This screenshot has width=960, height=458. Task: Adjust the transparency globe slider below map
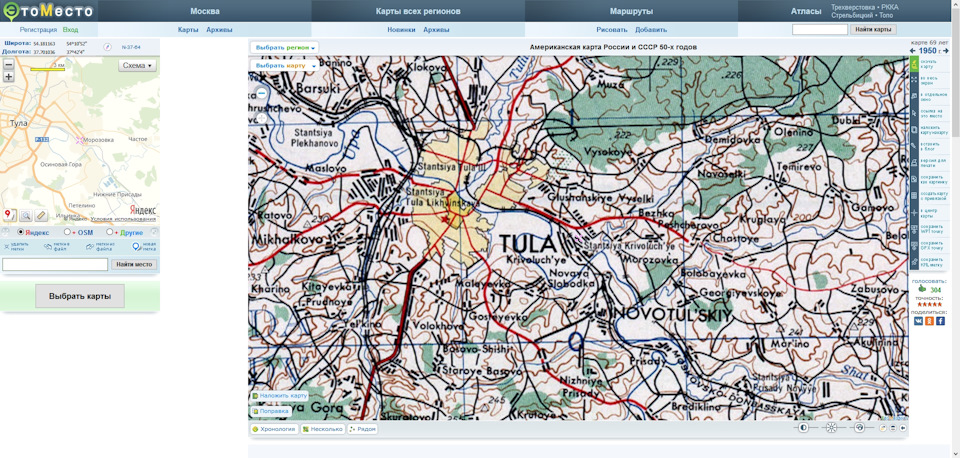pyautogui.click(x=860, y=427)
